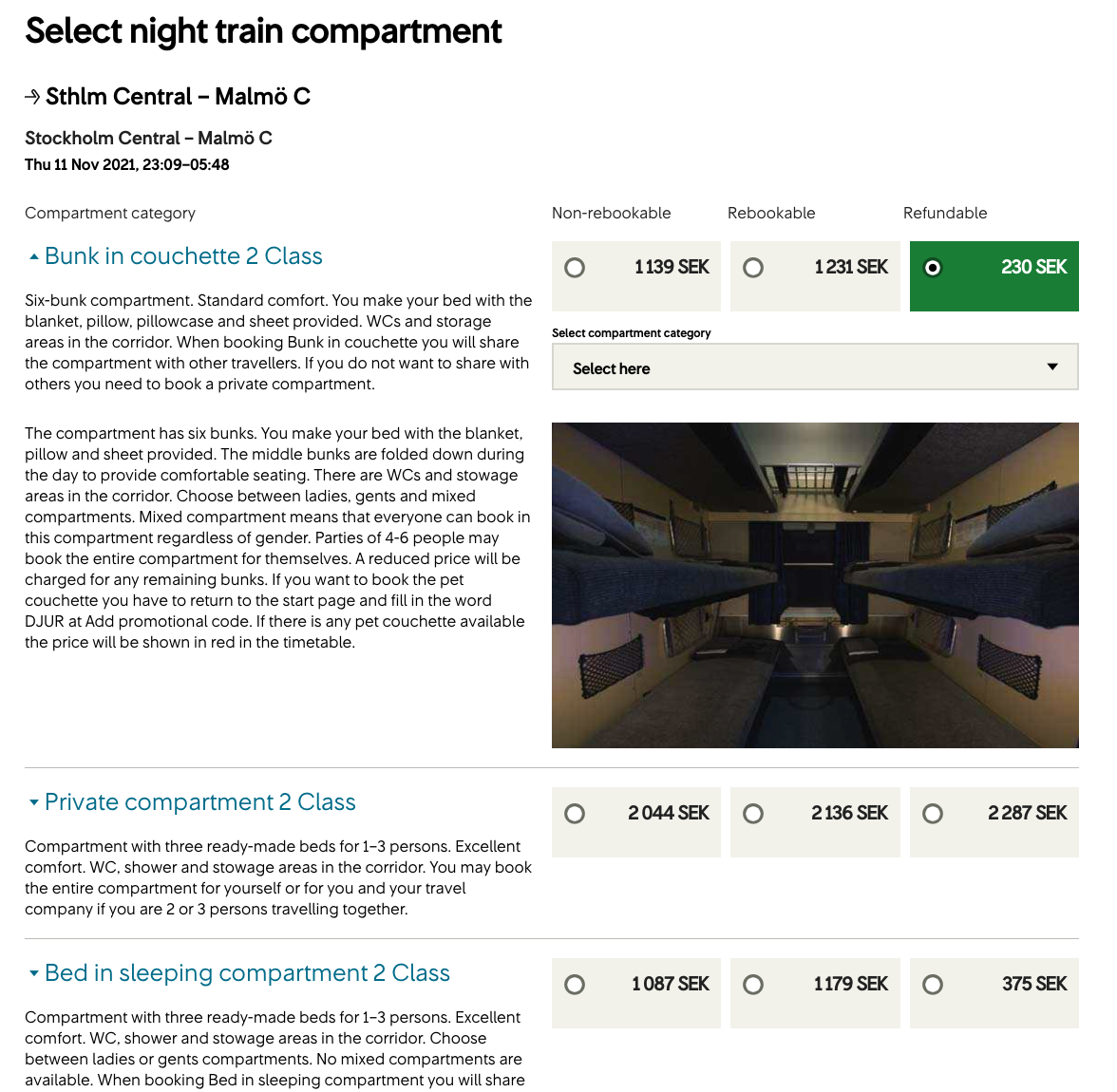Click the dropdown caret in Select here
This screenshot has width=1117, height=1092.
point(1051,367)
